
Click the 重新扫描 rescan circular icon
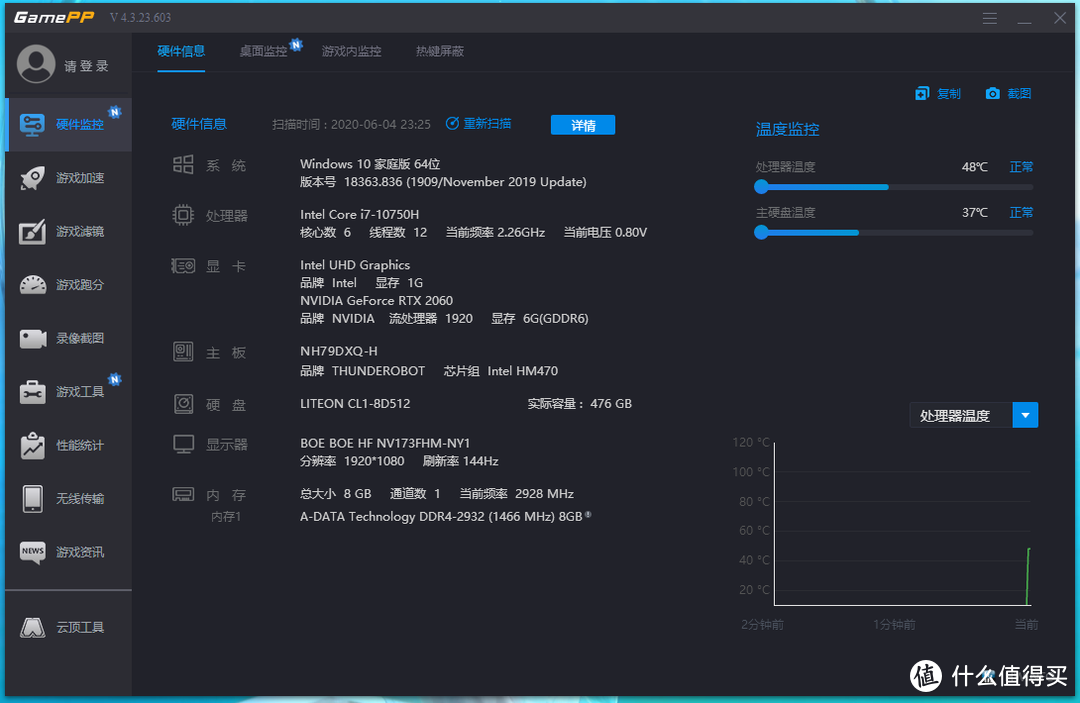tap(452, 123)
